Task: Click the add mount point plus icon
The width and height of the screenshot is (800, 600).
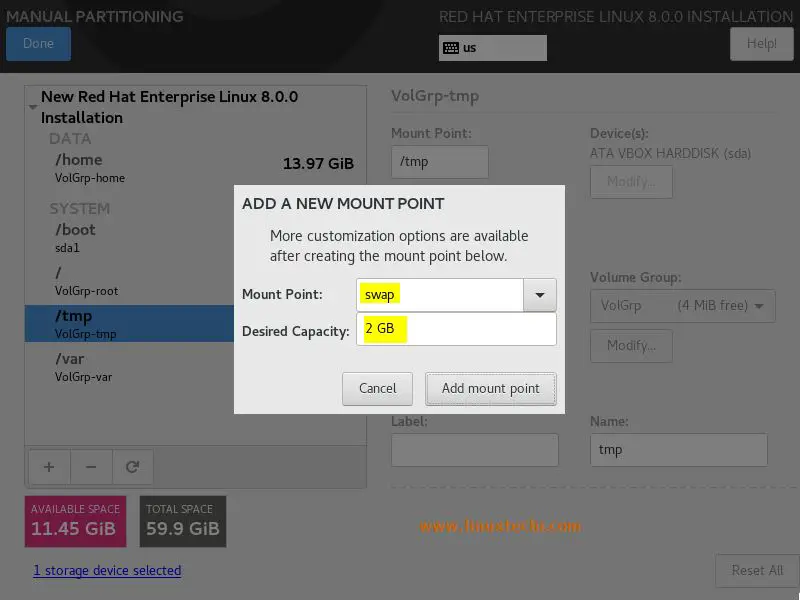Action: pyautogui.click(x=49, y=467)
